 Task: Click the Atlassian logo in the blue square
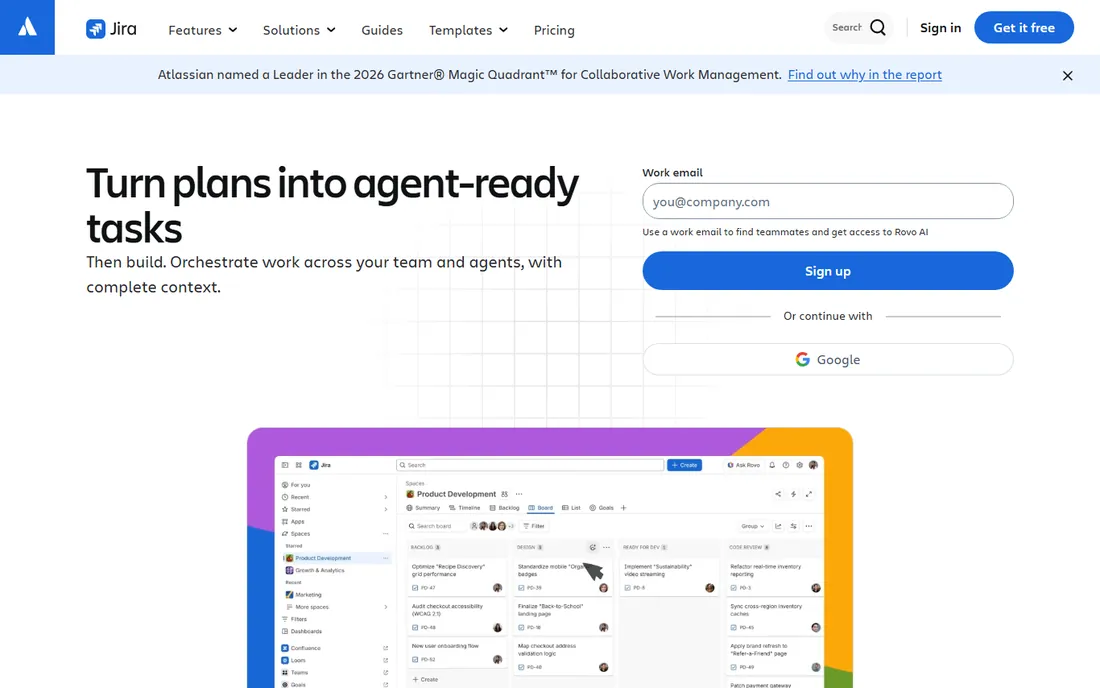[x=27, y=27]
